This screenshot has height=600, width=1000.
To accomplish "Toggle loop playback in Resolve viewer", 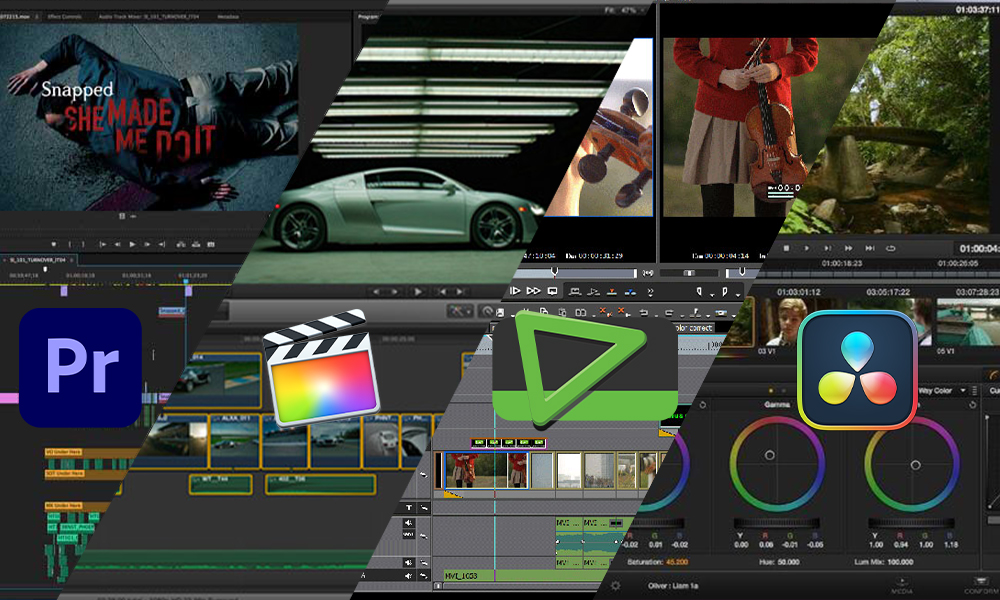I will click(x=890, y=248).
